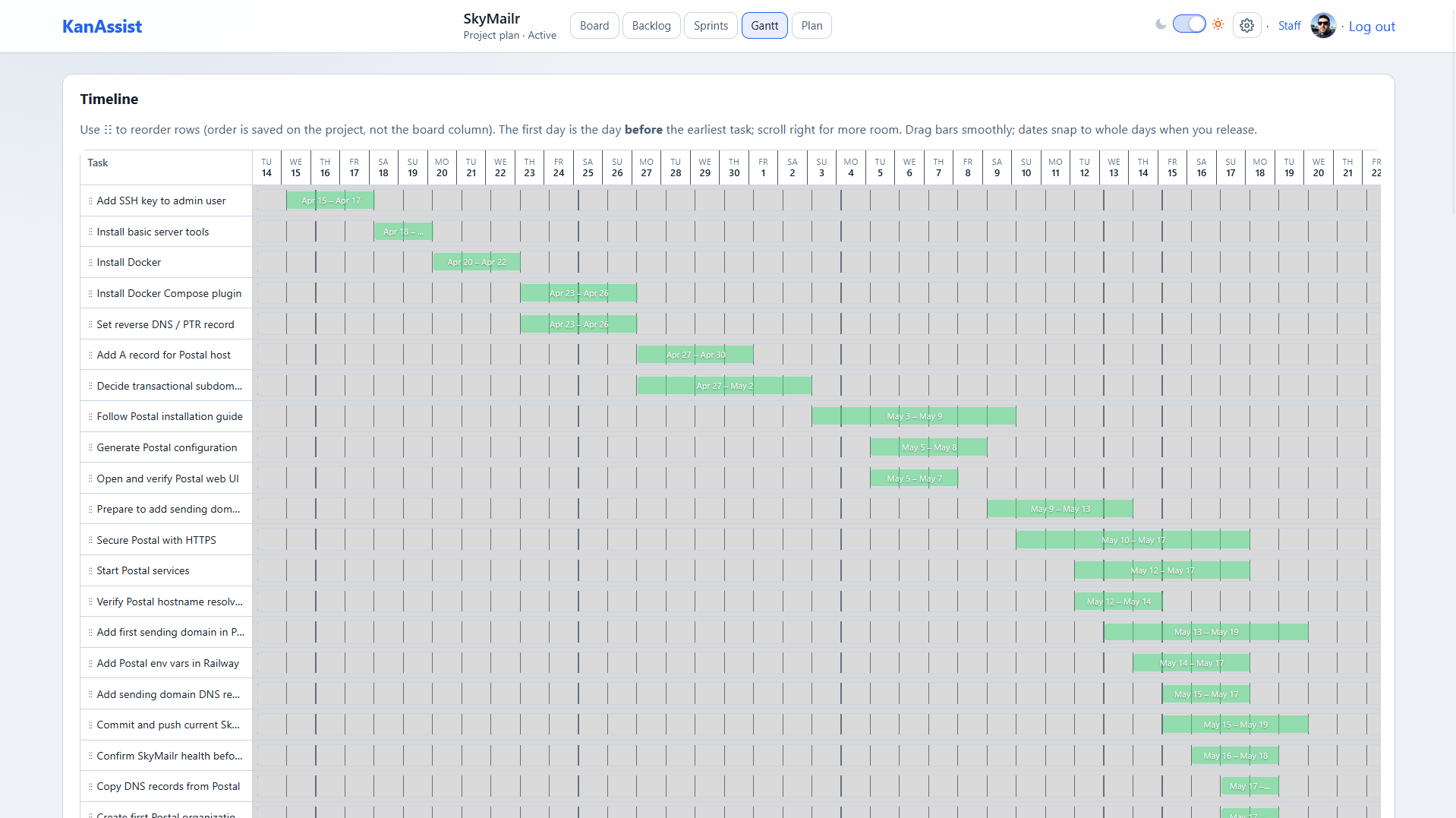Select the May 3 – May 9 bar
The image size is (1456, 818).
[x=914, y=416]
